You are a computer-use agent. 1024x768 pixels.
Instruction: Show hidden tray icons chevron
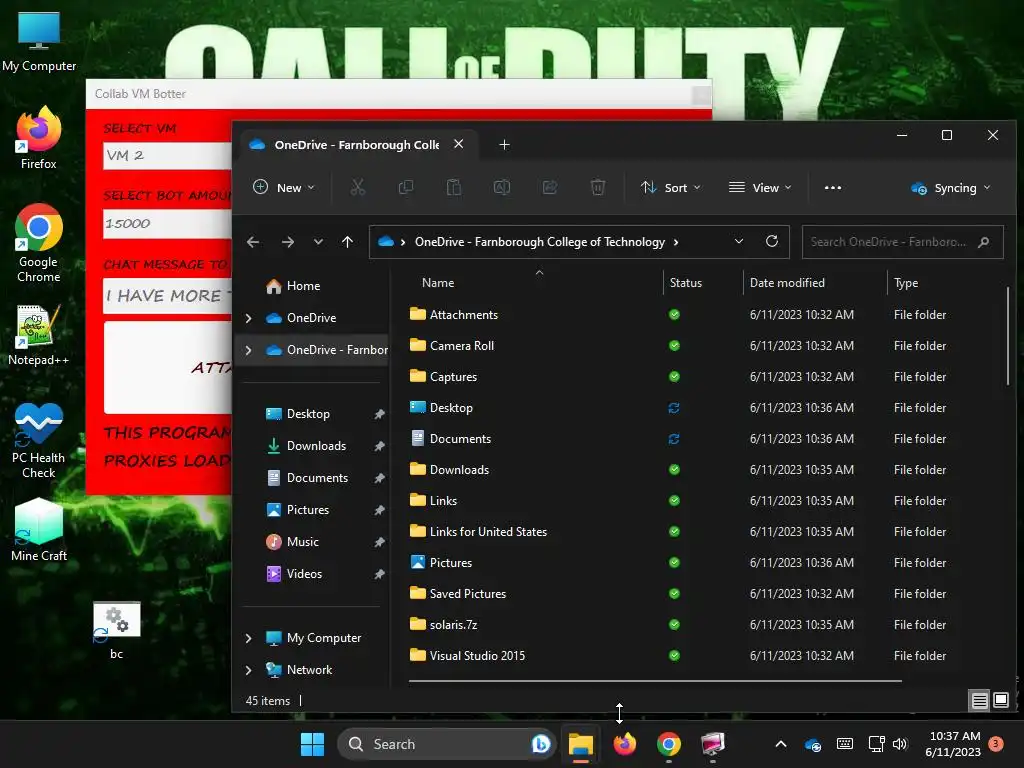click(780, 744)
